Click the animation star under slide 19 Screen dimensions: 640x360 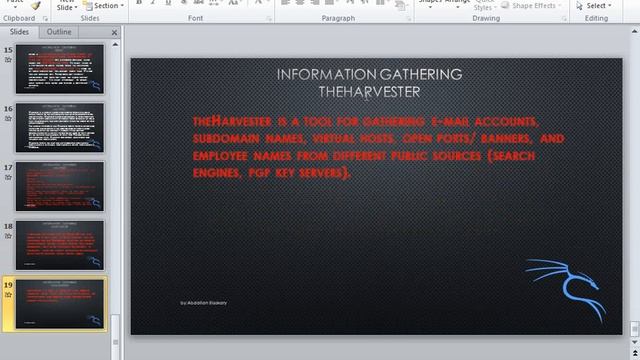[8, 295]
